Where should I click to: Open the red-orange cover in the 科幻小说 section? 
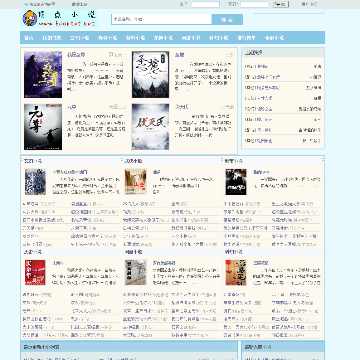point(236,272)
